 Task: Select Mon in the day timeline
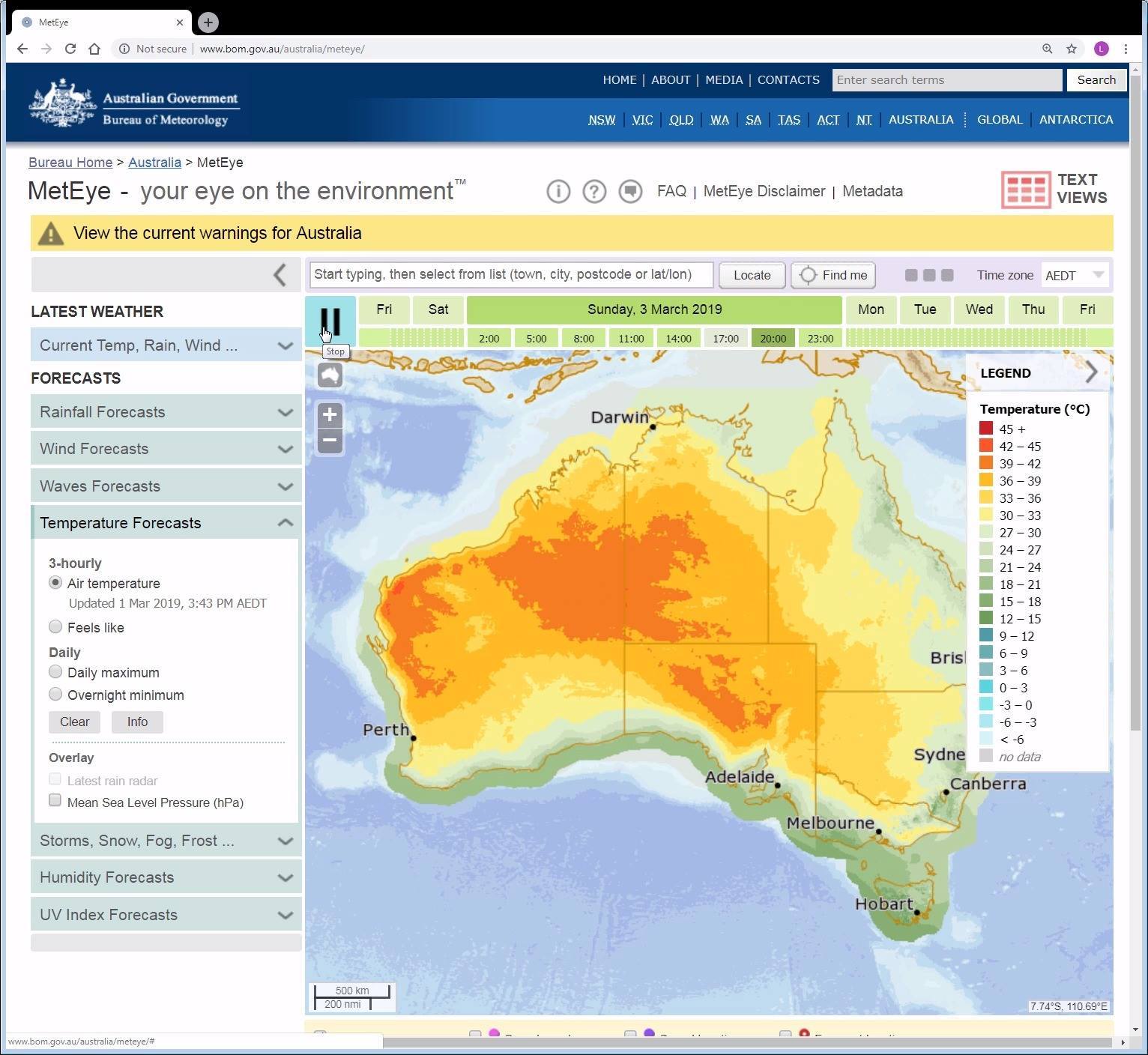871,309
